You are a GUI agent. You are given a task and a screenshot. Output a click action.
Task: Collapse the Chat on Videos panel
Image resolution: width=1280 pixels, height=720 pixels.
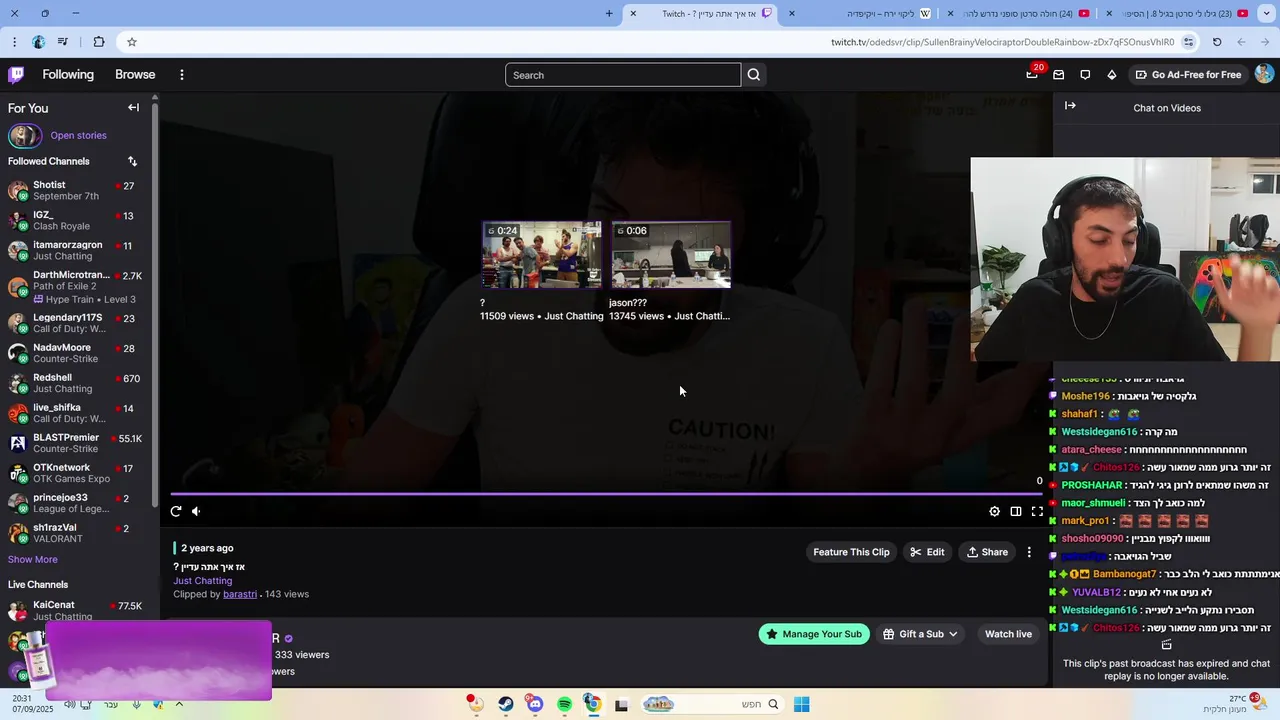[x=1070, y=106]
